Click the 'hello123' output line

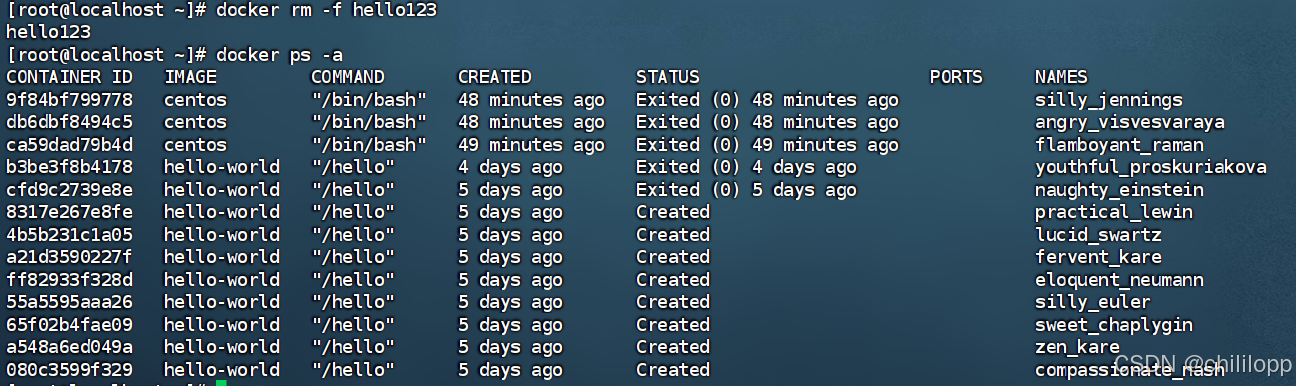(48, 32)
